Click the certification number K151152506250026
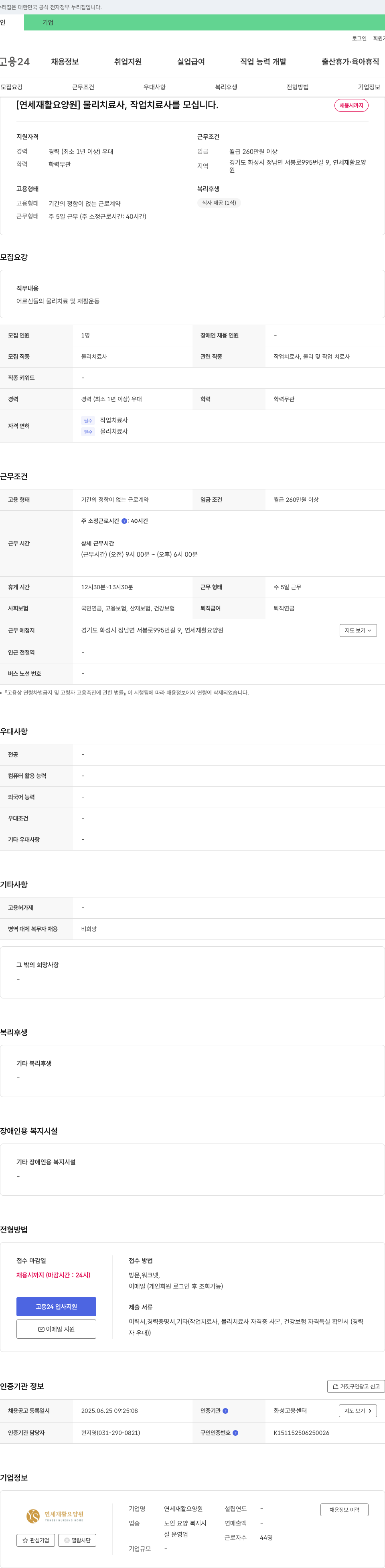Viewport: 385px width, 1568px height. click(301, 1432)
